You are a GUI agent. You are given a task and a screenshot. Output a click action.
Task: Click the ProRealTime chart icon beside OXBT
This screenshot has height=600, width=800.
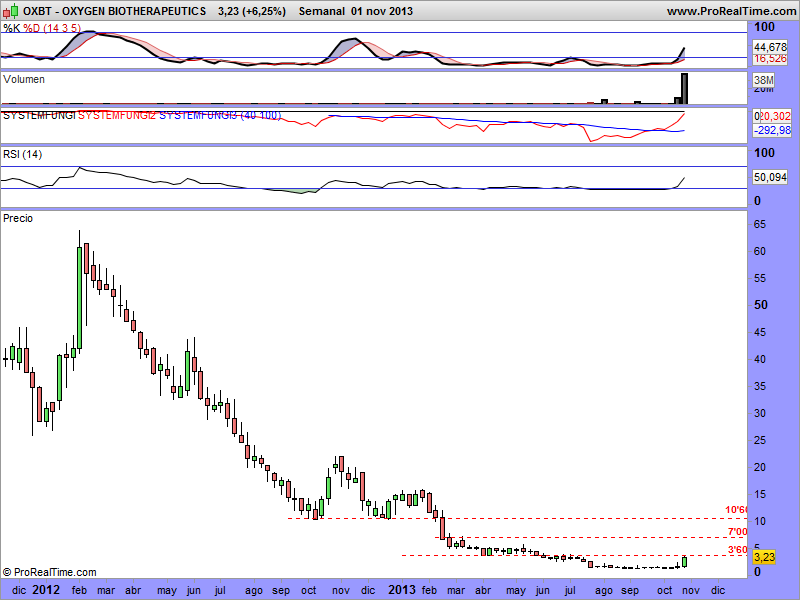point(10,11)
